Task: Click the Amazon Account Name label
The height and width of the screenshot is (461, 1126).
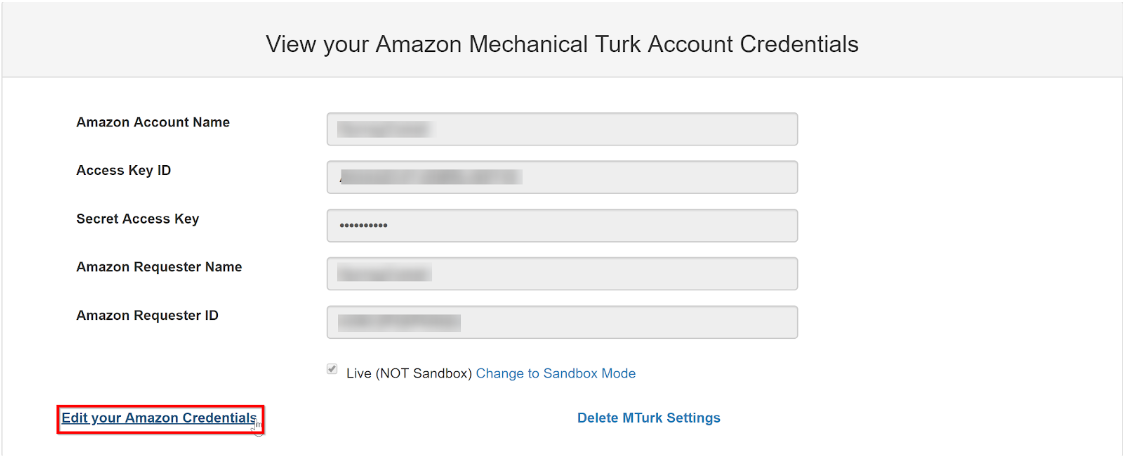Action: (x=153, y=122)
